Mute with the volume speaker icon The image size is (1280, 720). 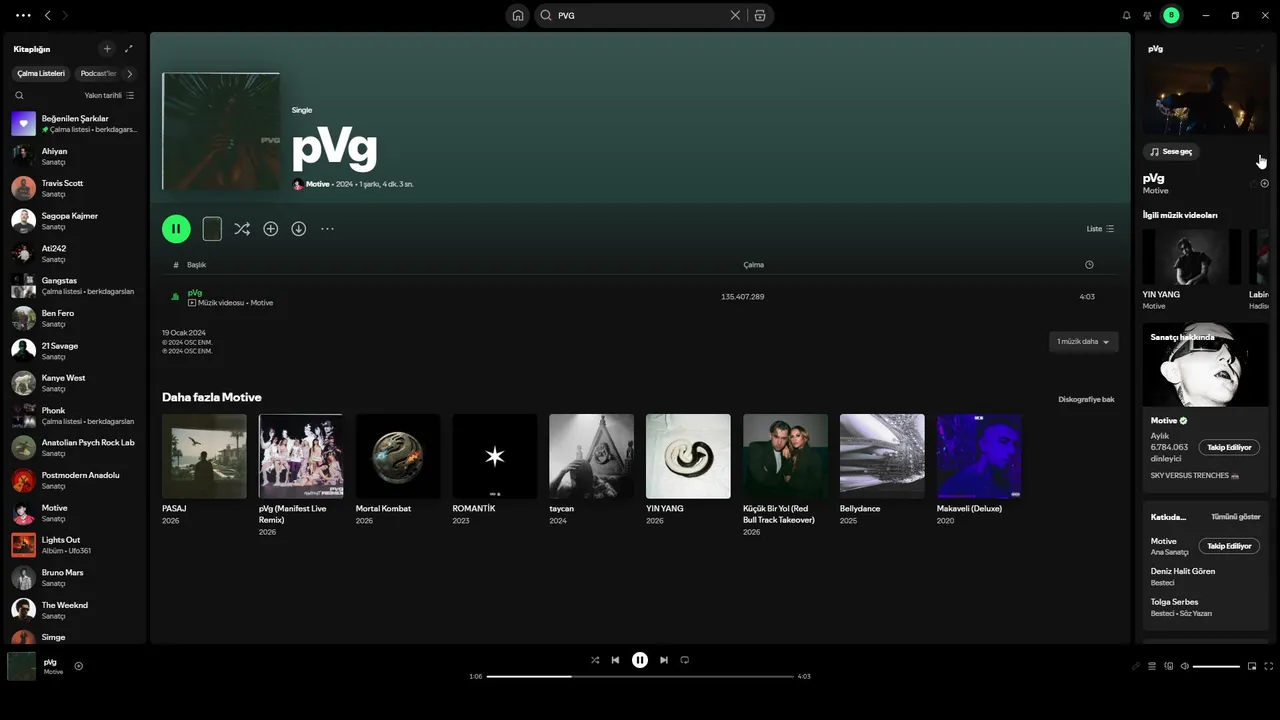(1184, 666)
